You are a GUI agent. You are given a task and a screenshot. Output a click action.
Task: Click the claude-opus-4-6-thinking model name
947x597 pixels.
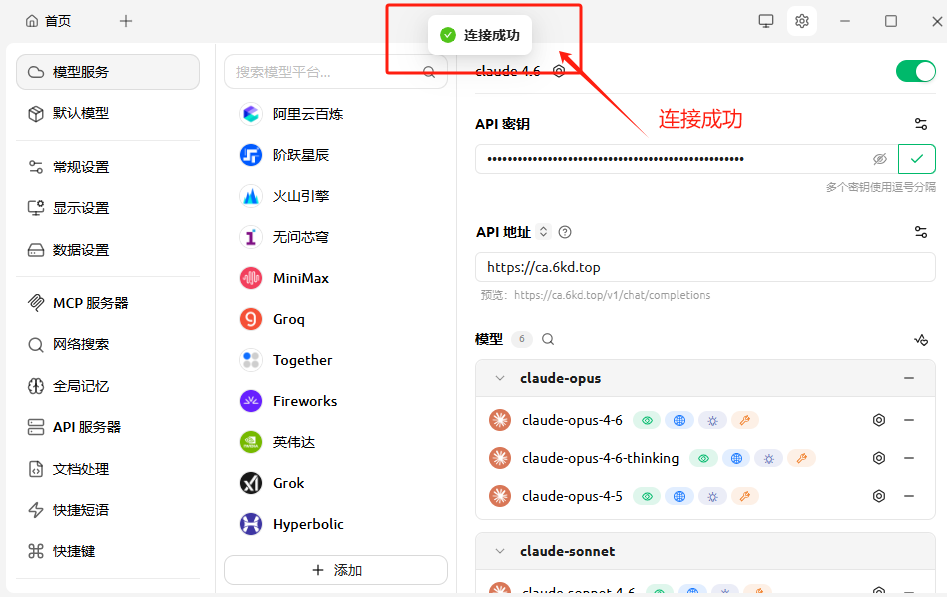(x=600, y=458)
